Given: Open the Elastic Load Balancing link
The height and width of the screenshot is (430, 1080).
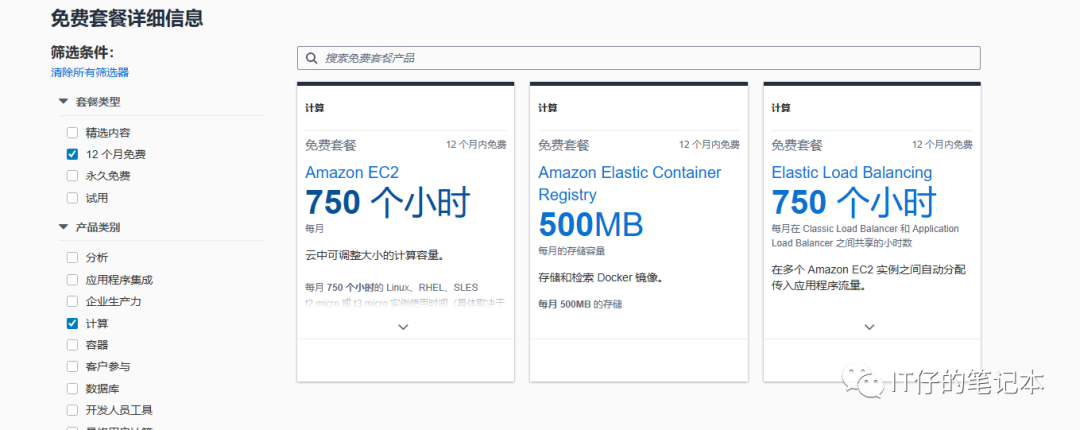Looking at the screenshot, I should pyautogui.click(x=851, y=173).
